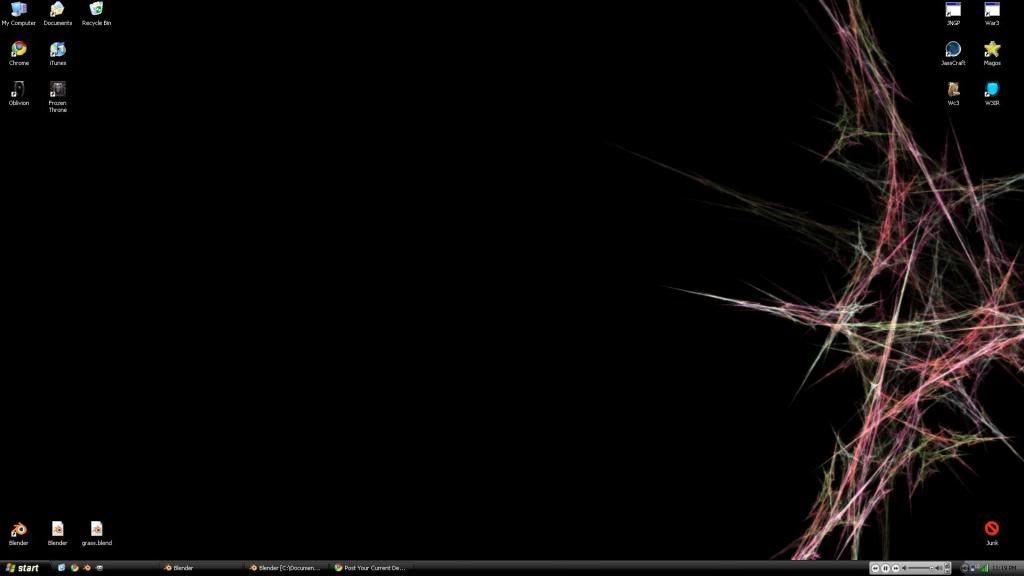Select the Chrome desktop shortcut
The height and width of the screenshot is (576, 1024).
18,54
